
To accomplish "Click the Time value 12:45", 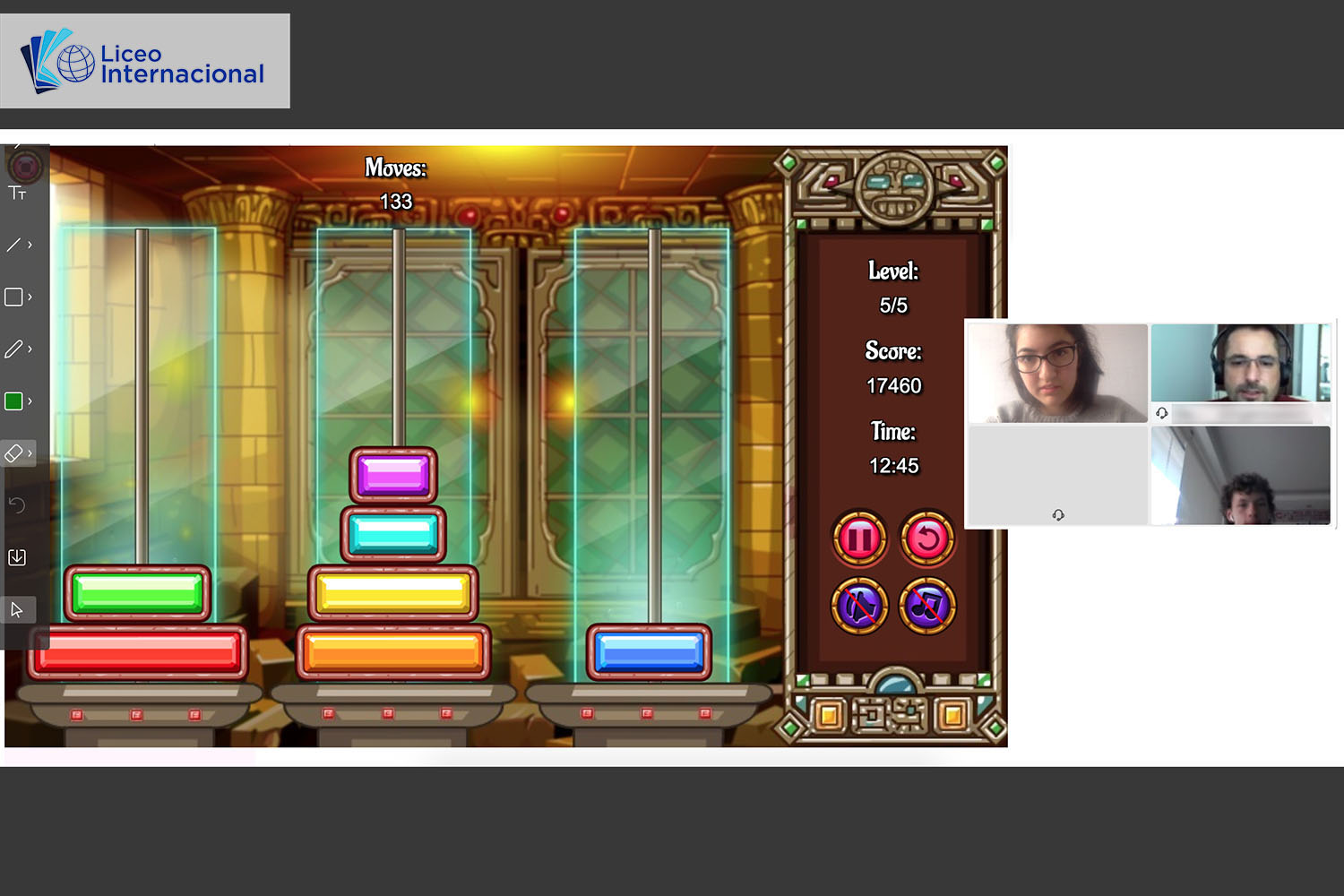I will point(893,466).
